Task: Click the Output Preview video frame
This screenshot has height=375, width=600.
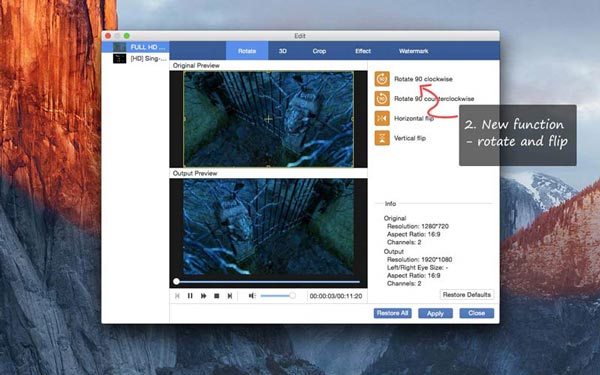Action: pyautogui.click(x=268, y=227)
